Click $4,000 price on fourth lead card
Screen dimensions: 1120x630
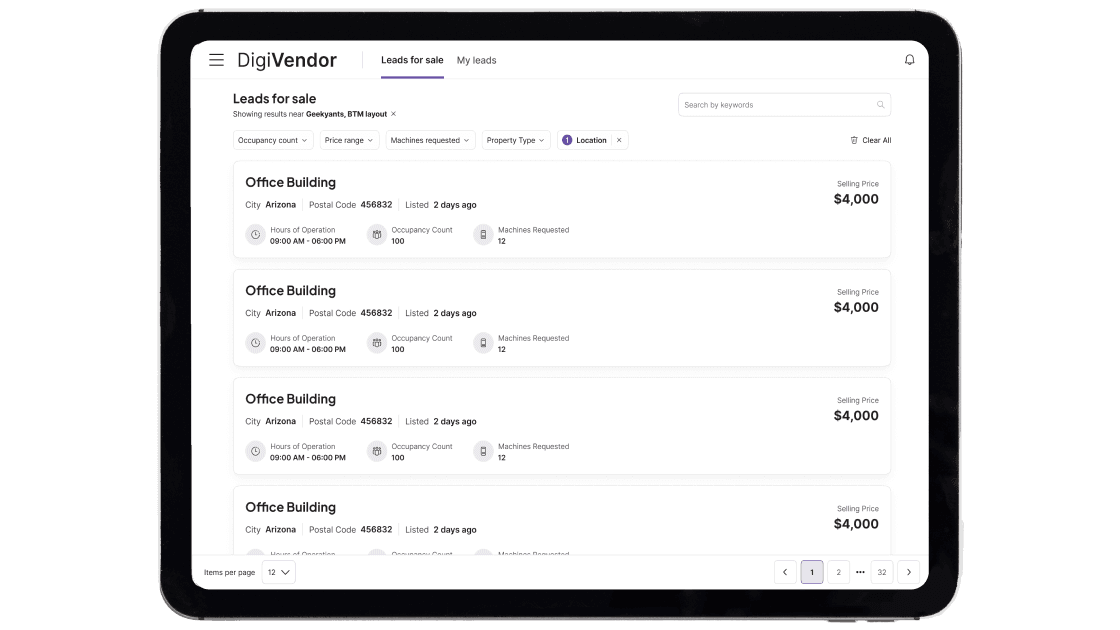(x=856, y=524)
